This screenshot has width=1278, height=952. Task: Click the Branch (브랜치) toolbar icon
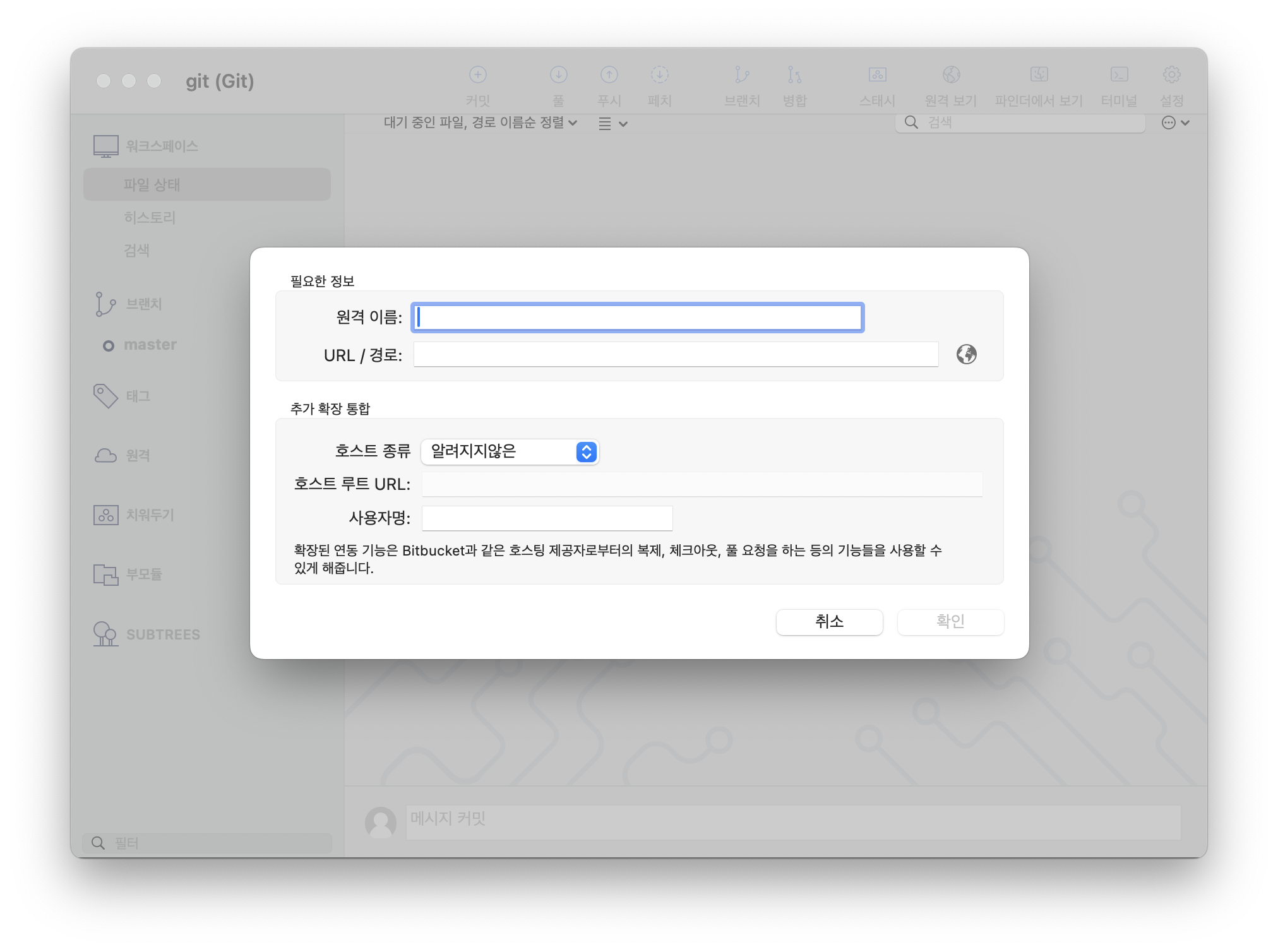point(741,75)
